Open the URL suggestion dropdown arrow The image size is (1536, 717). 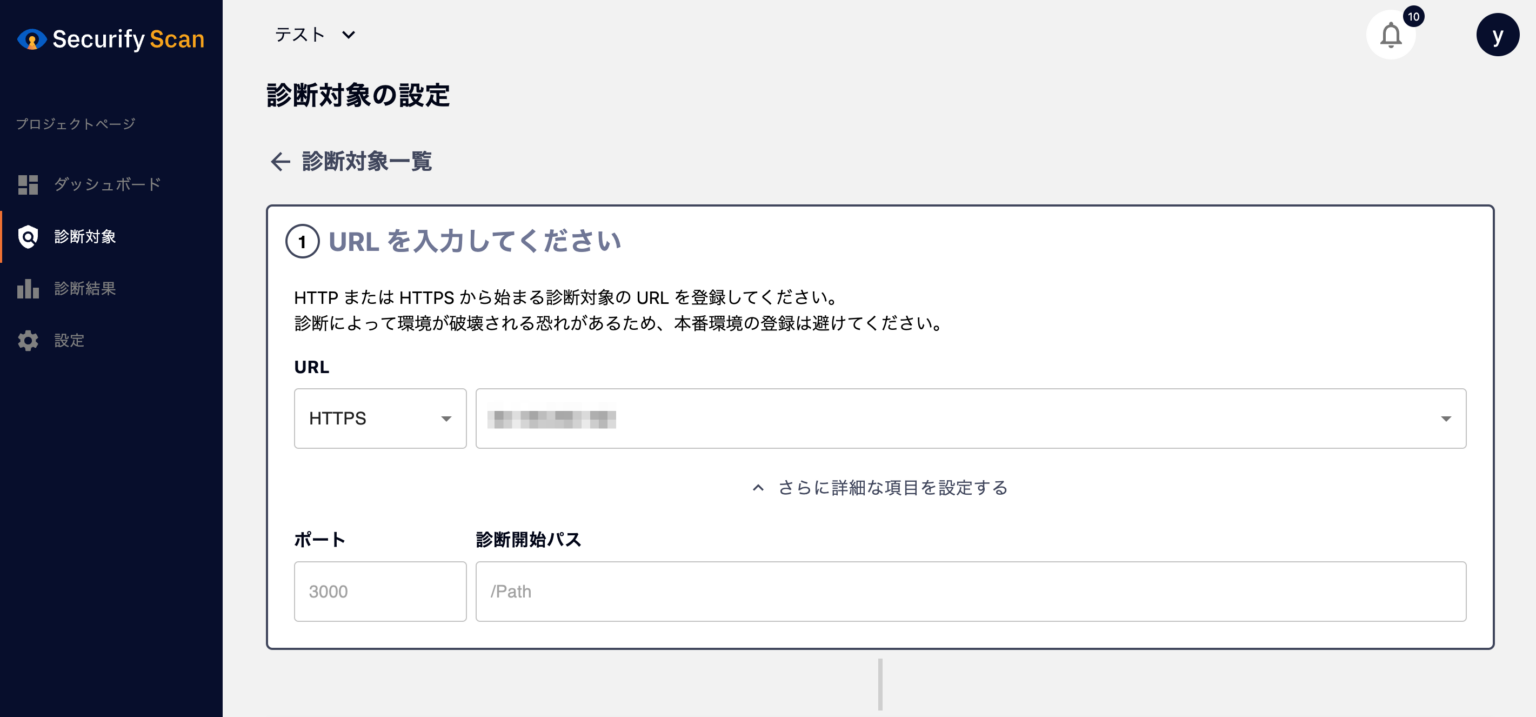click(1445, 418)
